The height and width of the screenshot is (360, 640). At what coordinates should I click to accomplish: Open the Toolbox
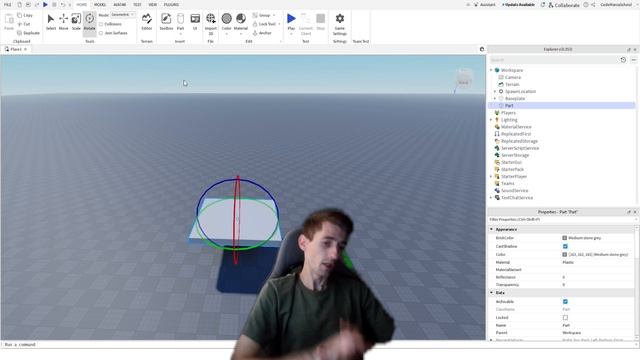click(x=166, y=22)
